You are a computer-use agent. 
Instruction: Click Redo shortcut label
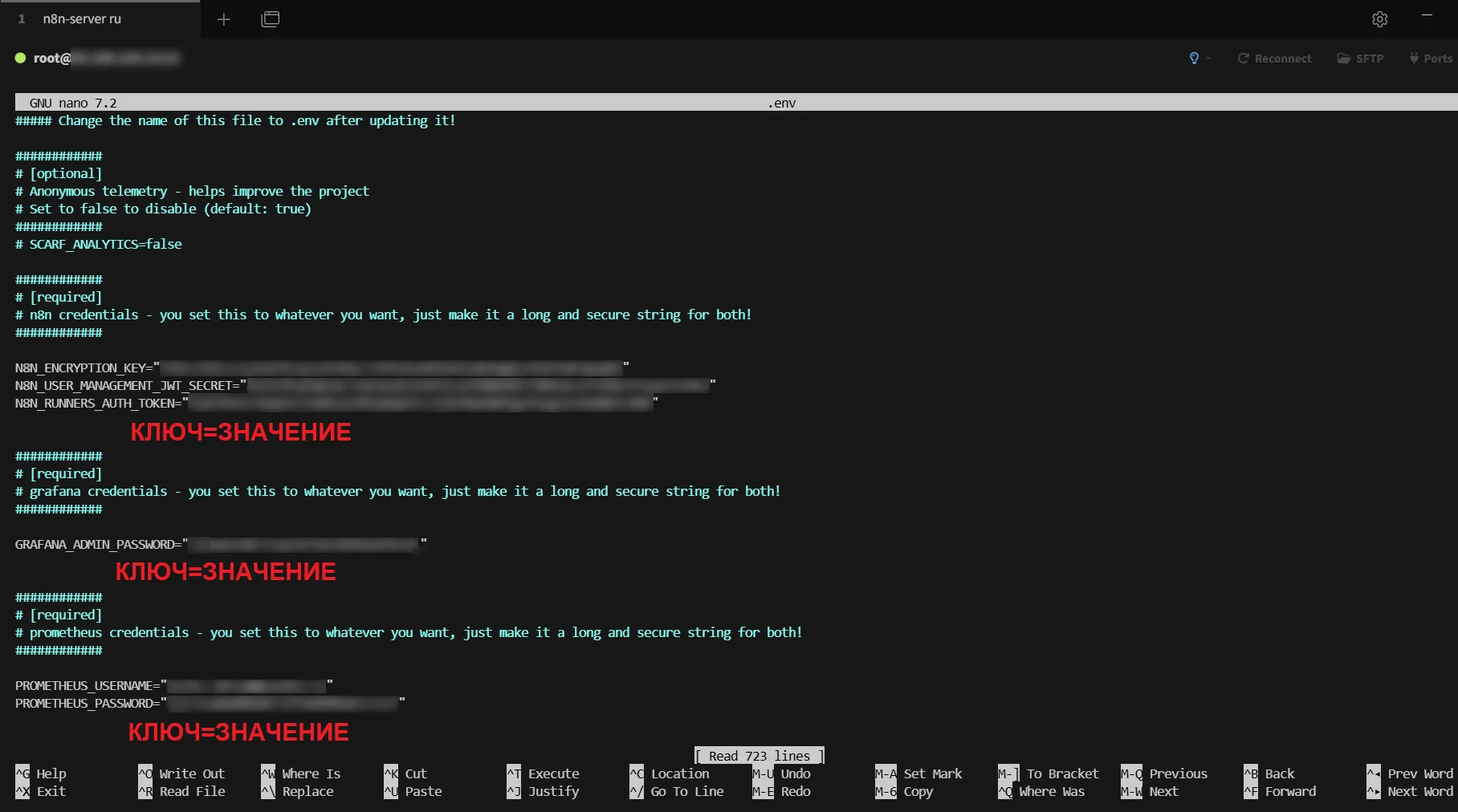(796, 791)
